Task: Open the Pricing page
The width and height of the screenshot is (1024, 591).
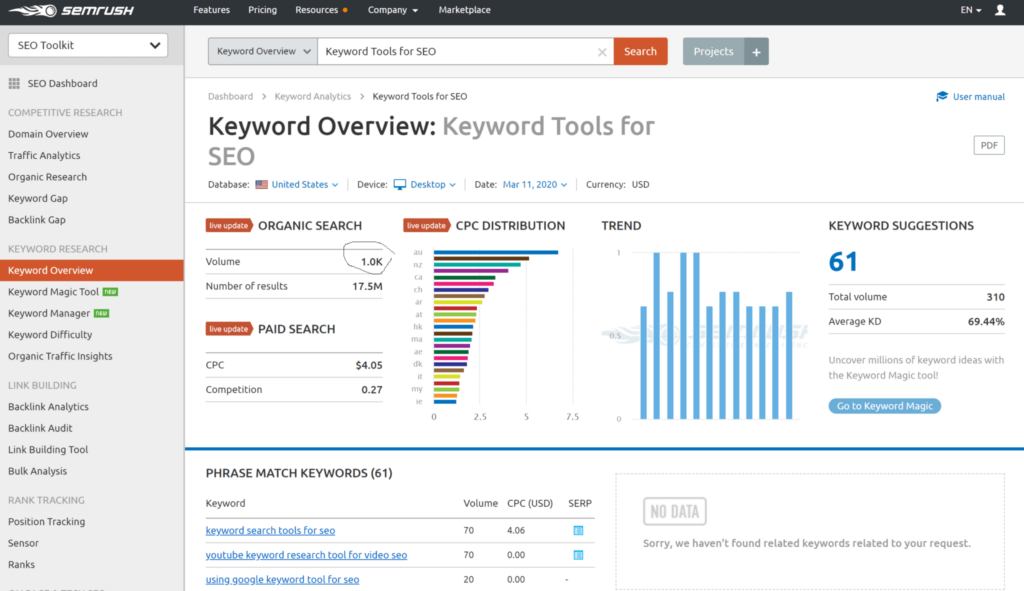Action: click(263, 10)
